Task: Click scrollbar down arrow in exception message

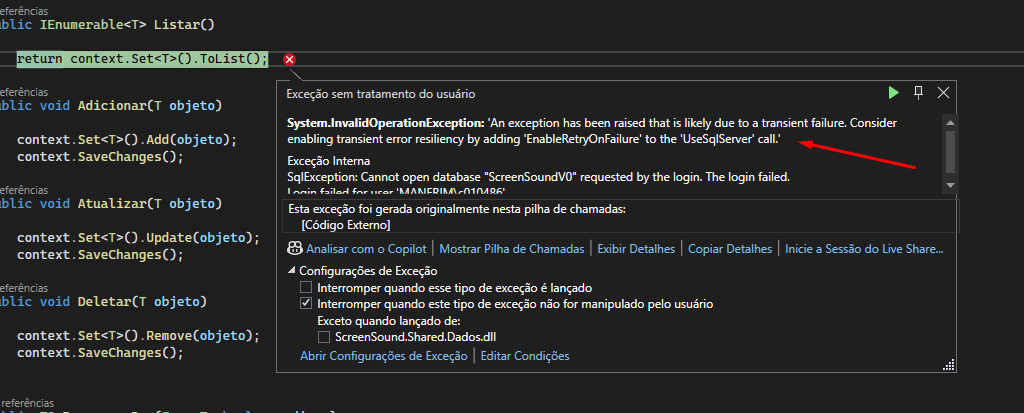Action: tap(950, 186)
